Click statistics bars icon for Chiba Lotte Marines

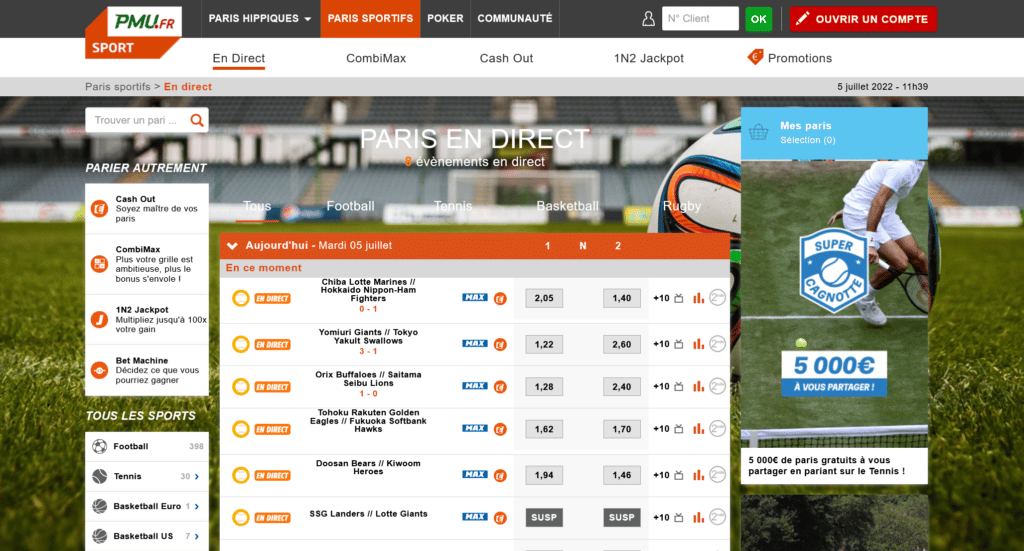pyautogui.click(x=699, y=298)
